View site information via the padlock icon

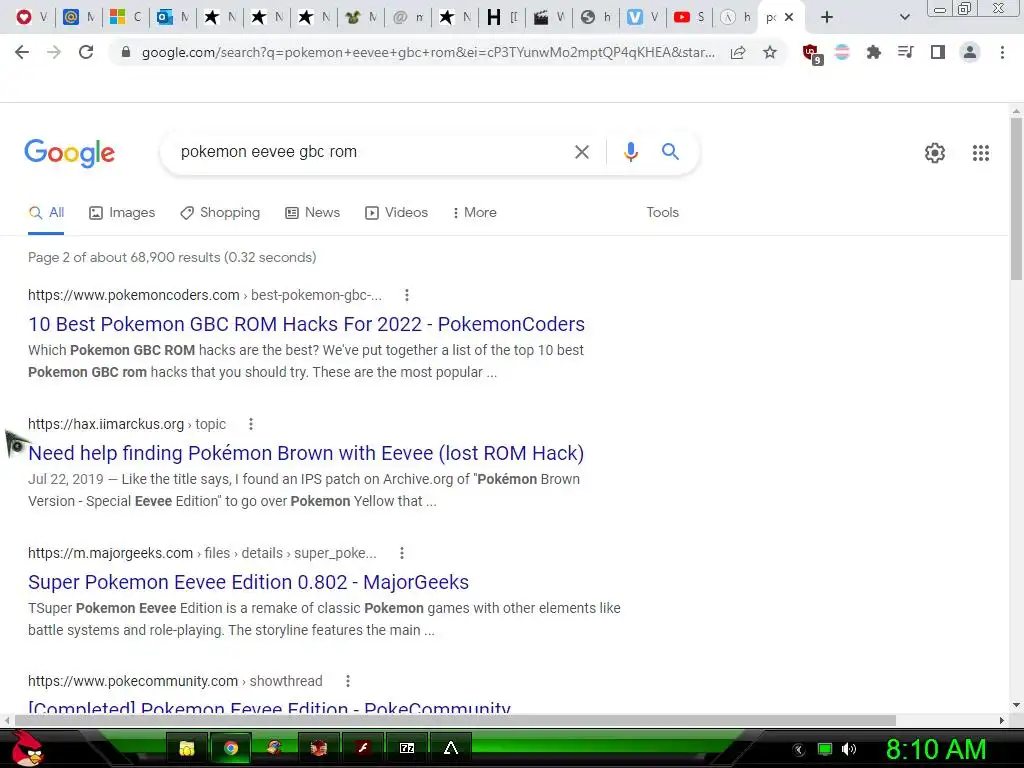pos(126,52)
